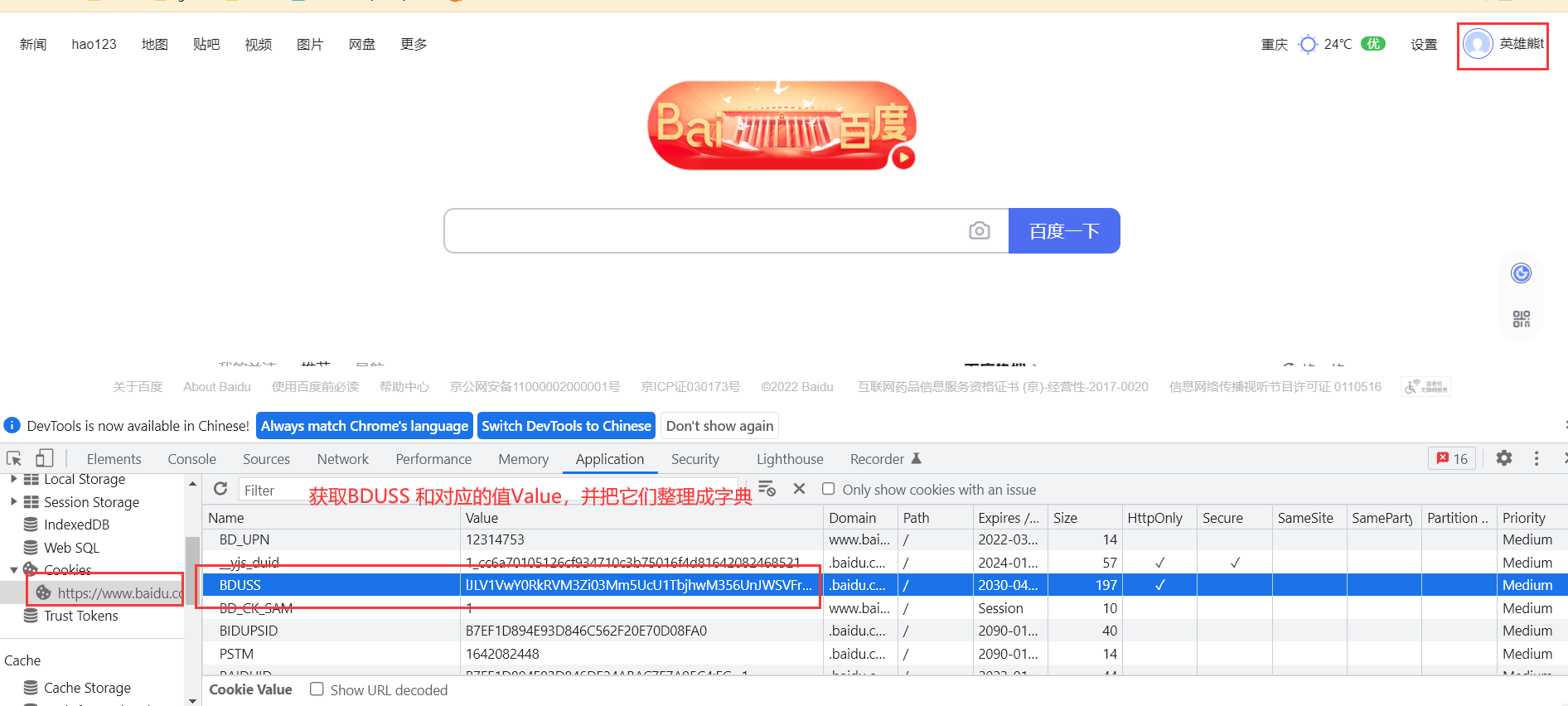Image resolution: width=1568 pixels, height=706 pixels.
Task: Open the 地图 link
Action: point(154,44)
